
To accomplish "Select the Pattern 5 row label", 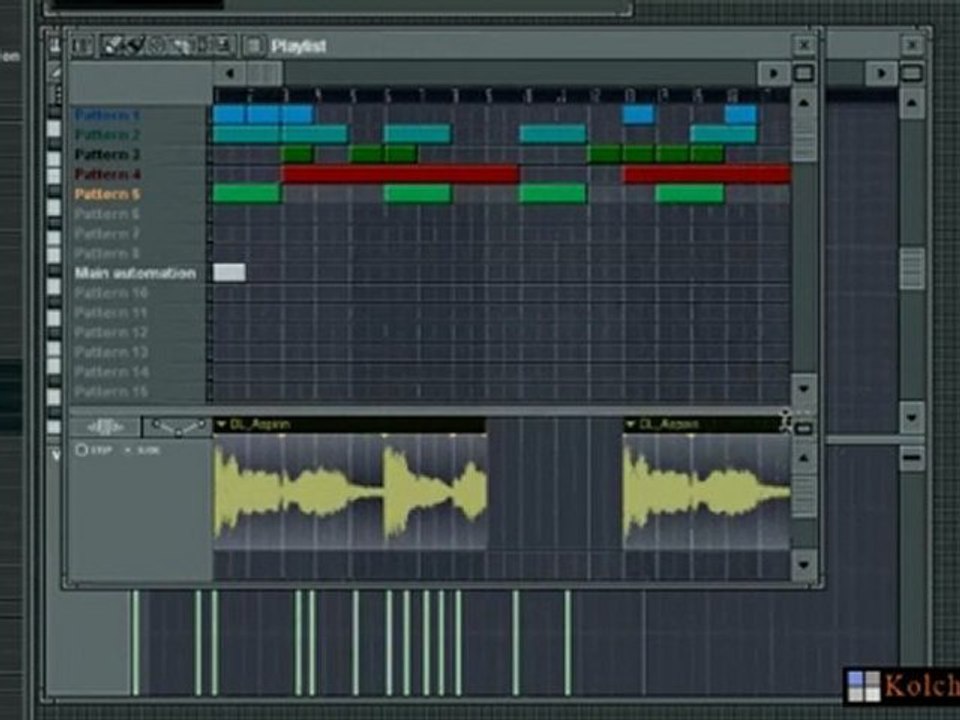I will click(107, 194).
